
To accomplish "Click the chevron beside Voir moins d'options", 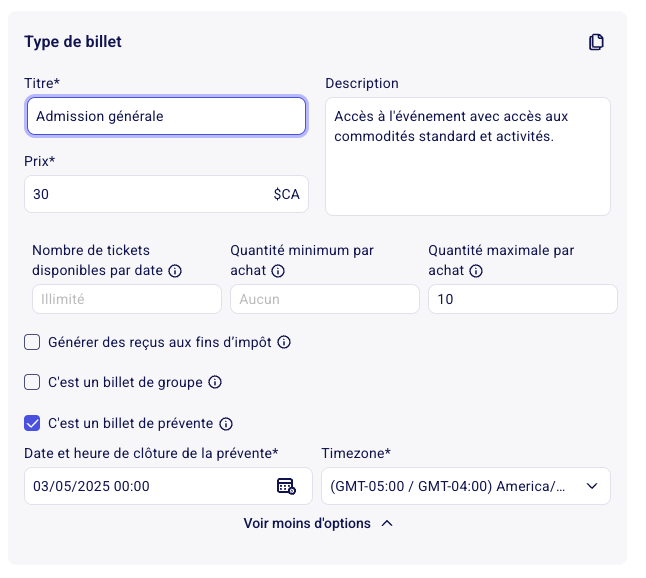I will pyautogui.click(x=387, y=523).
